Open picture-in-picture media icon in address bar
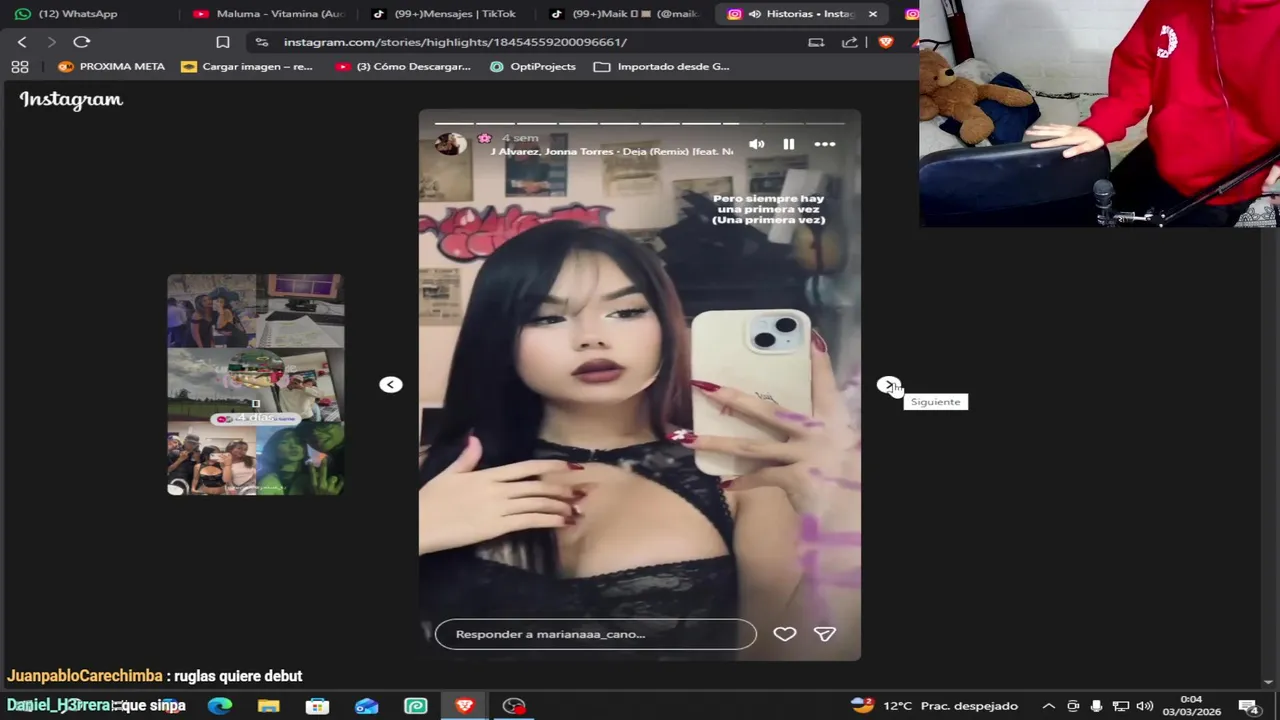 [816, 42]
